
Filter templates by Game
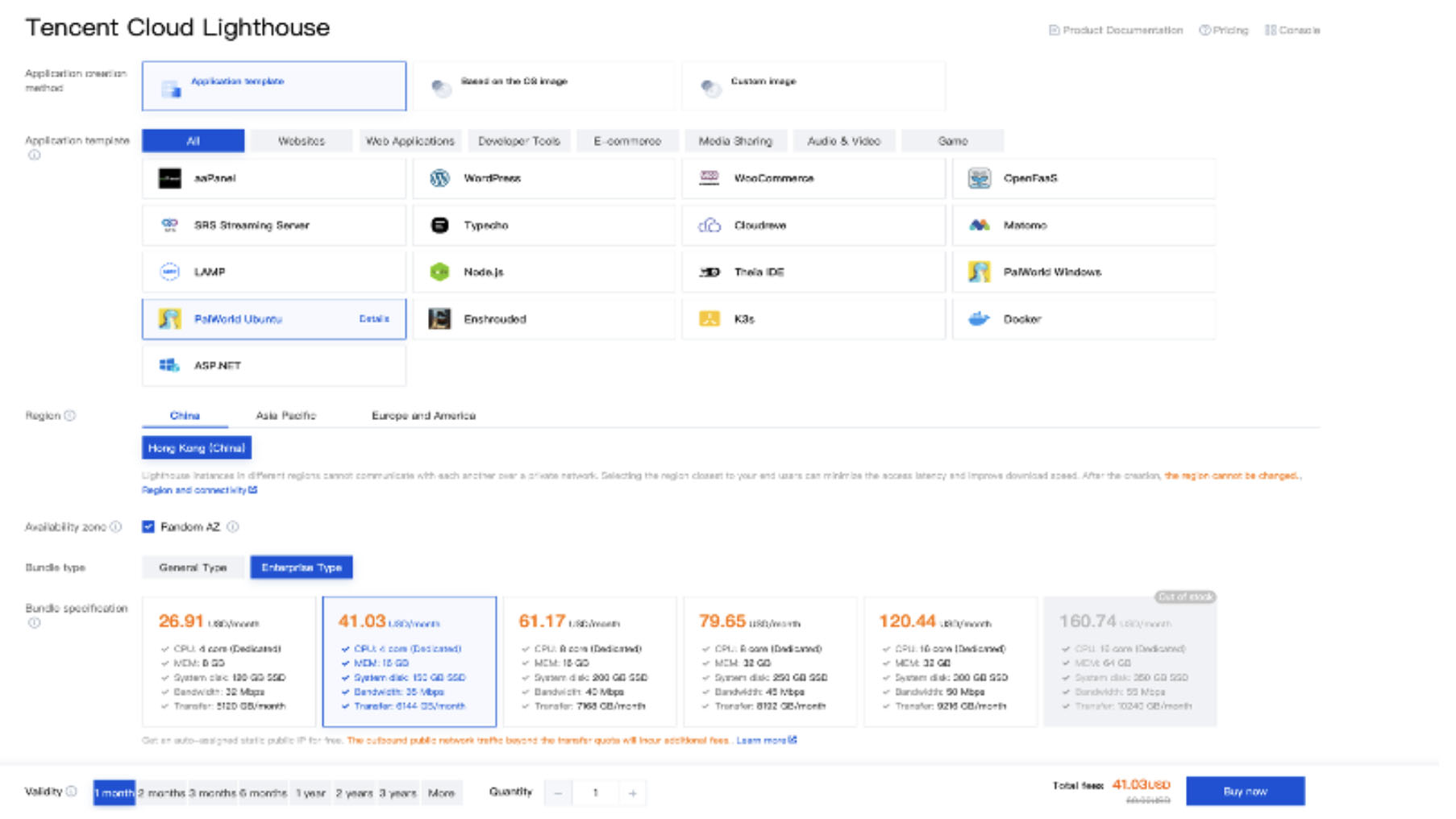click(953, 141)
